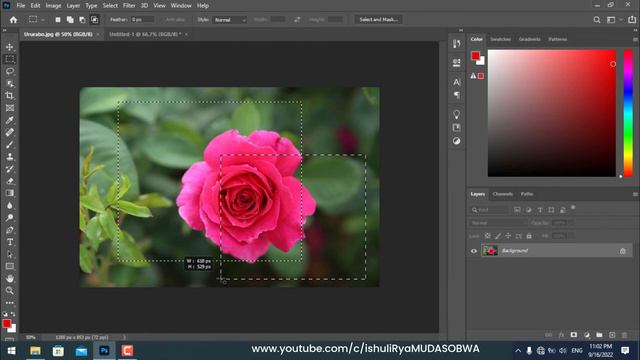
Task: Open the Share icon at top right
Action: point(632,20)
